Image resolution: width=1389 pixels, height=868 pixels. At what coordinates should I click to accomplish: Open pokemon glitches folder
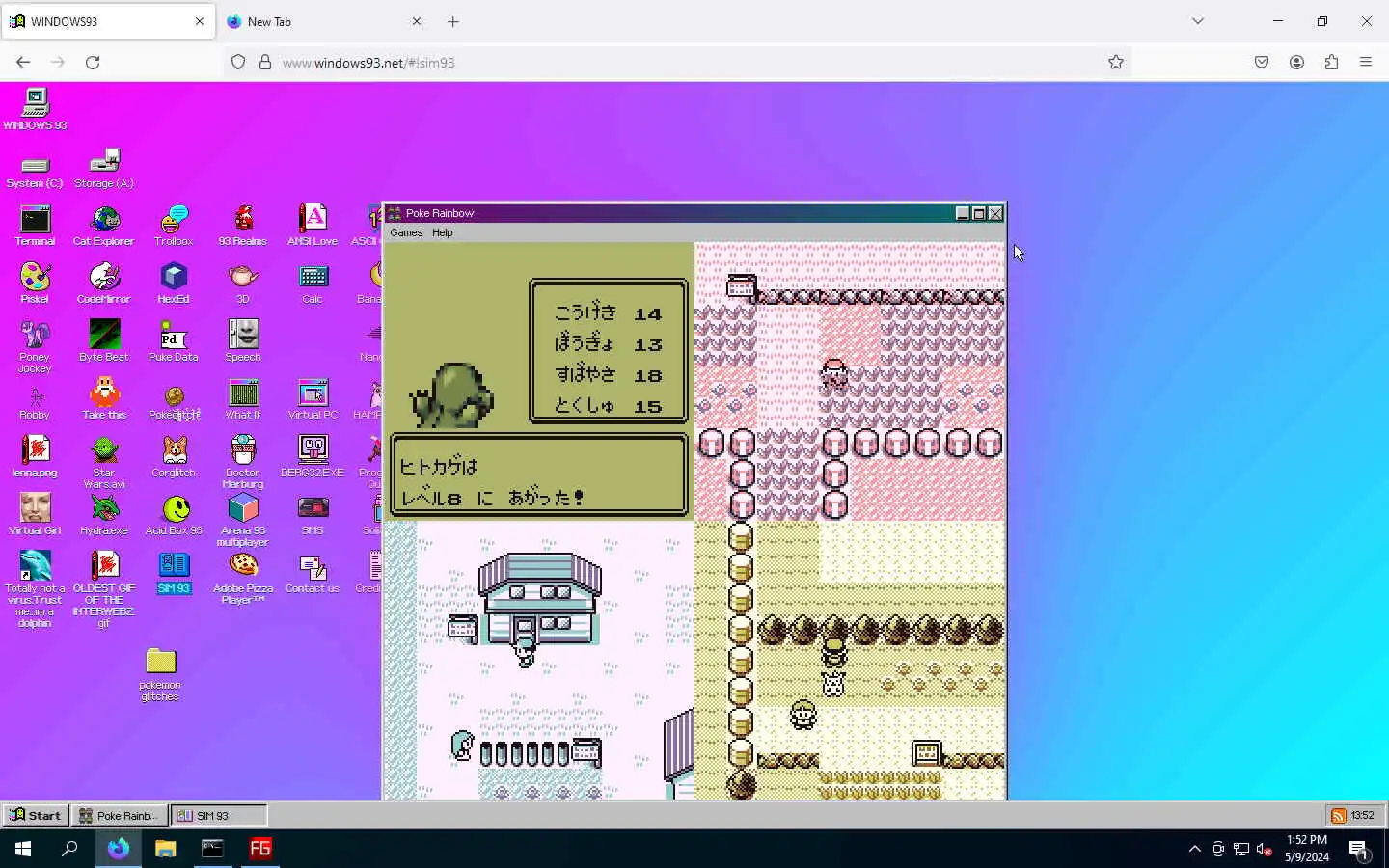pos(160,674)
